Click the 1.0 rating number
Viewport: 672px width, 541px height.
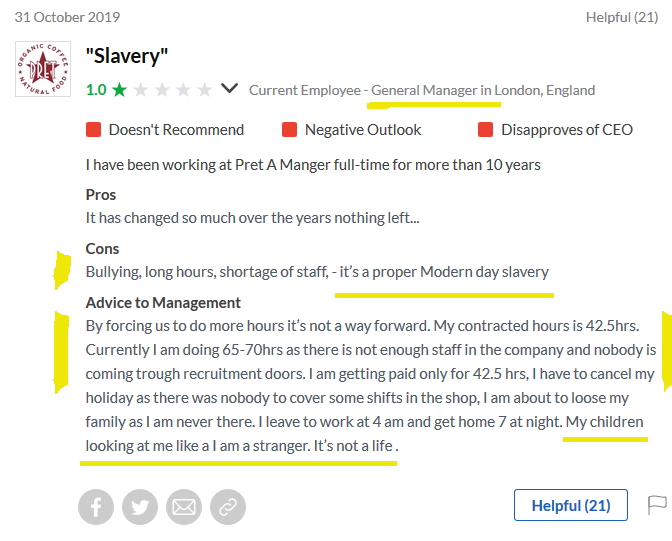[x=96, y=90]
